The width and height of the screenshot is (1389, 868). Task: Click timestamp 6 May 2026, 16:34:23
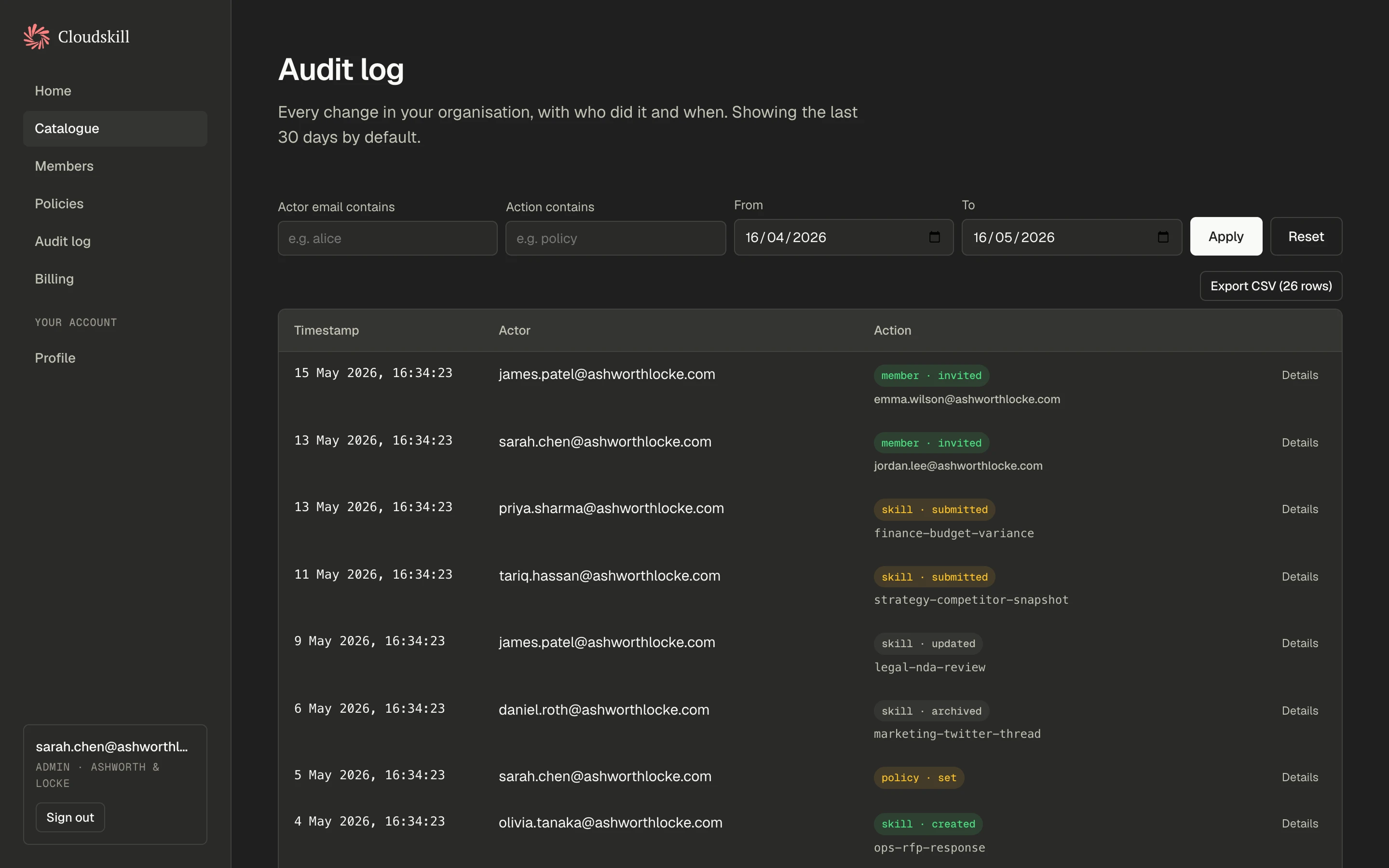coord(369,709)
